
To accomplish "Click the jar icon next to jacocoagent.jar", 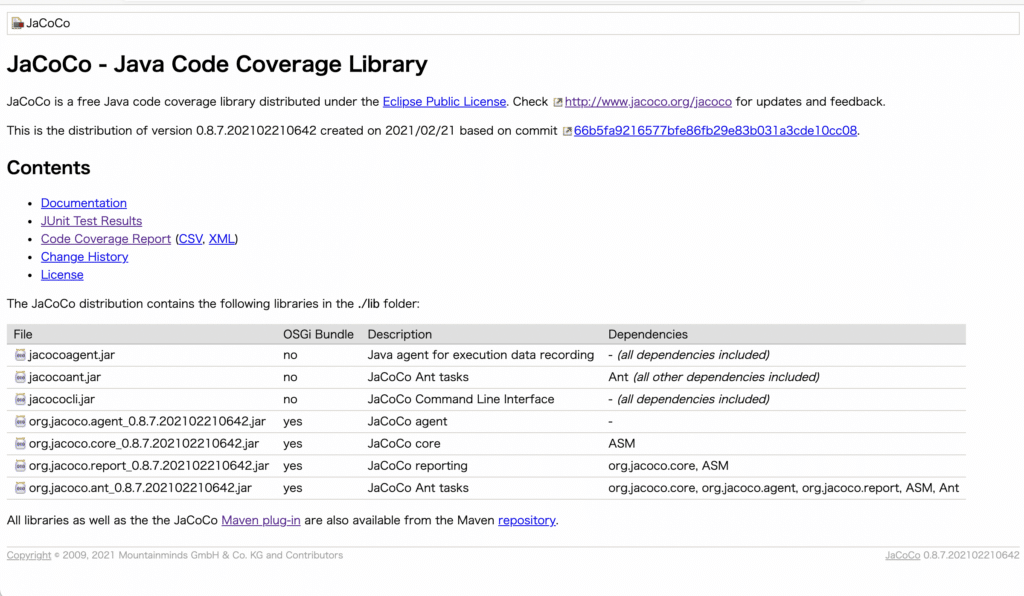I will click(x=20, y=355).
